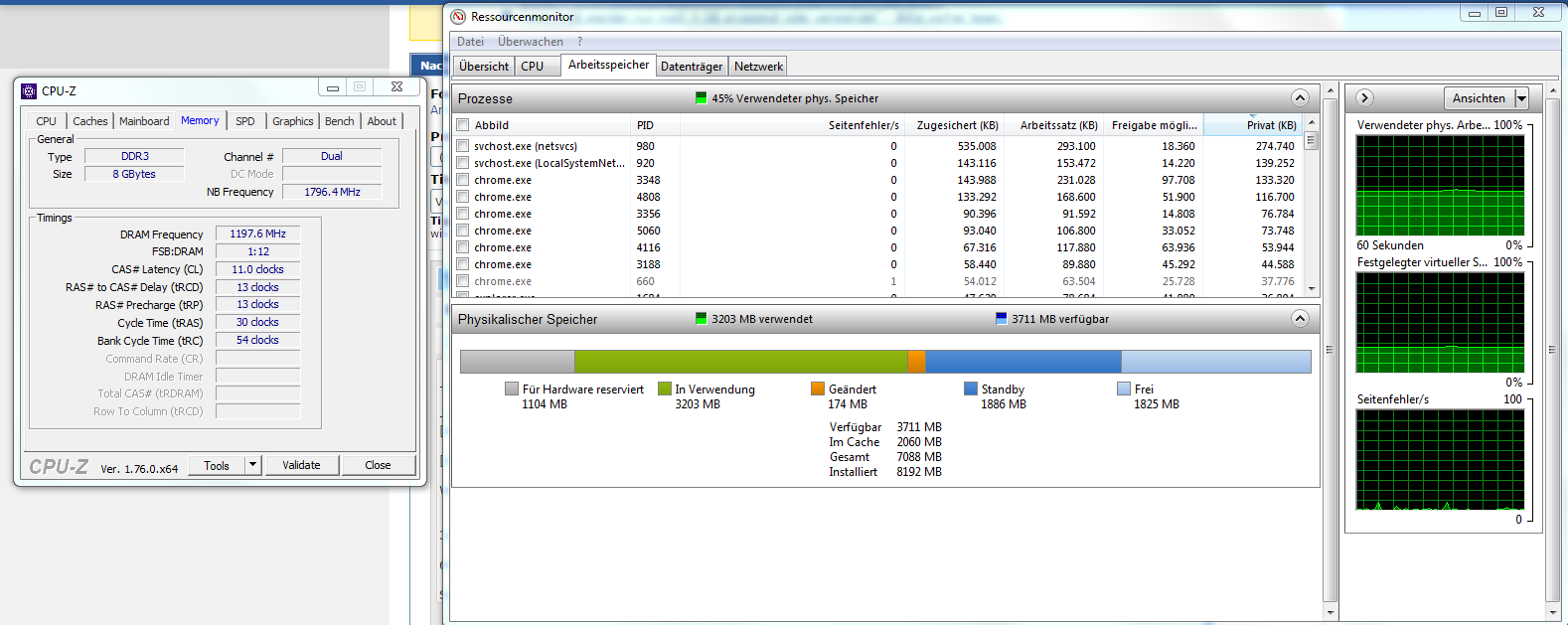Image resolution: width=1568 pixels, height=625 pixels.
Task: Open the ? help menu
Action: pyautogui.click(x=579, y=42)
